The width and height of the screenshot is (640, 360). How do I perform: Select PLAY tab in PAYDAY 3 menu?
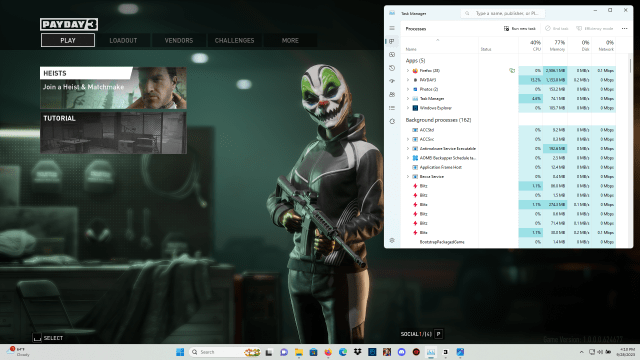[x=68, y=40]
